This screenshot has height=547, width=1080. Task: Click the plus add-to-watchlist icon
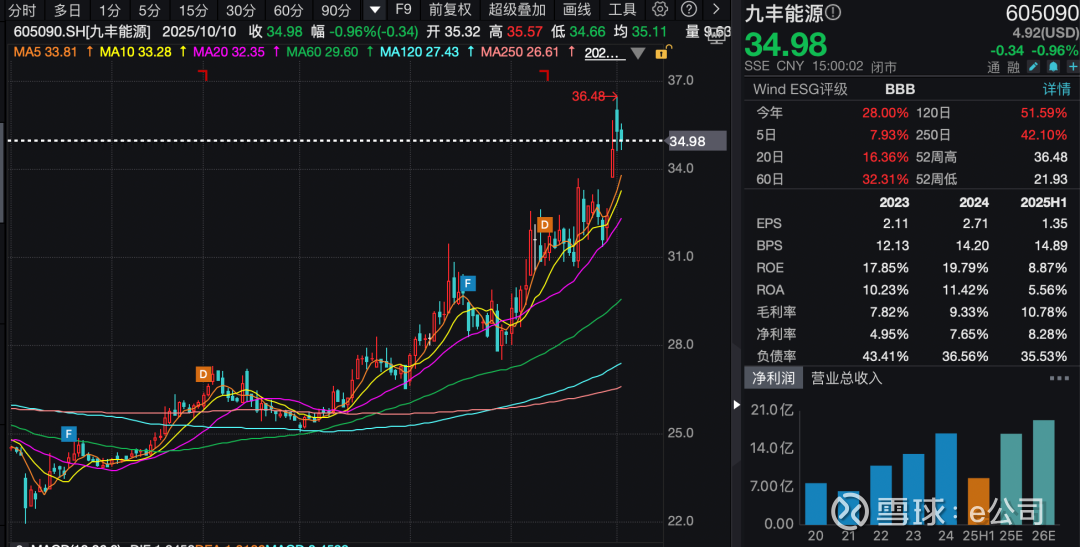(1072, 67)
